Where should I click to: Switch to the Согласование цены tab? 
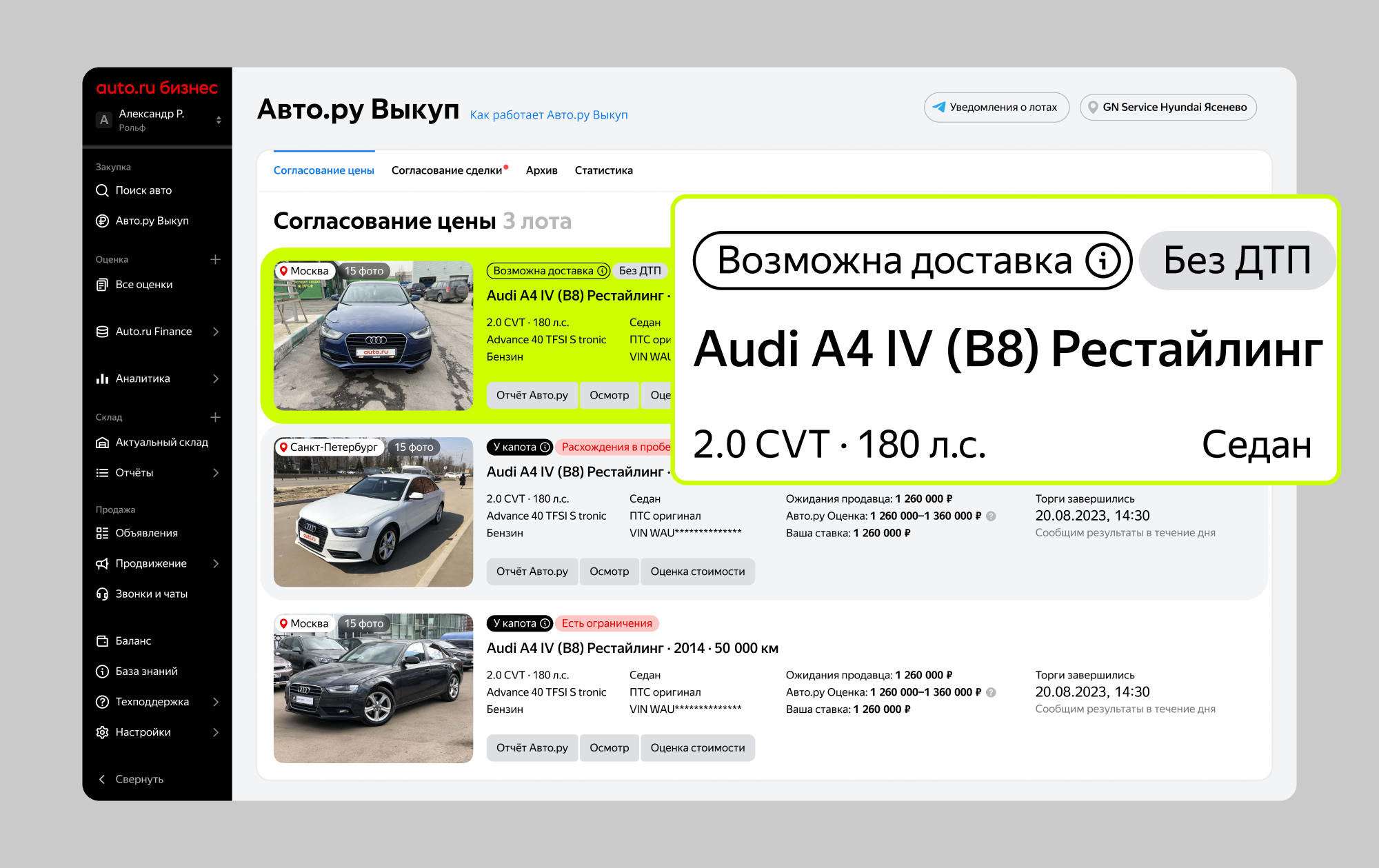(324, 170)
